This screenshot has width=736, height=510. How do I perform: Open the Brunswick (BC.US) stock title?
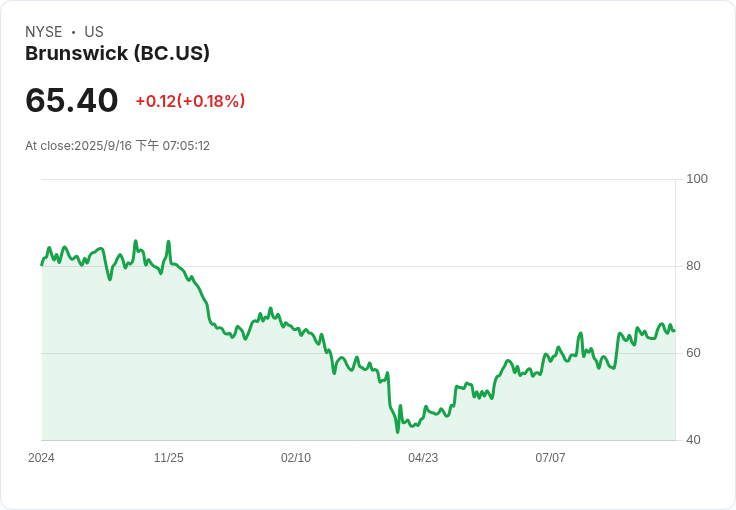117,54
